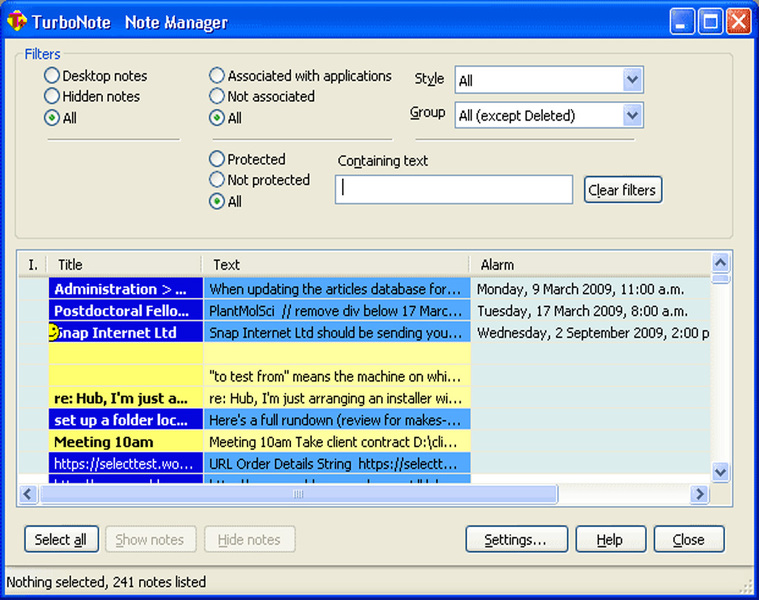Click status text 'Nothing selected, 241 notes listed'

pos(106,582)
